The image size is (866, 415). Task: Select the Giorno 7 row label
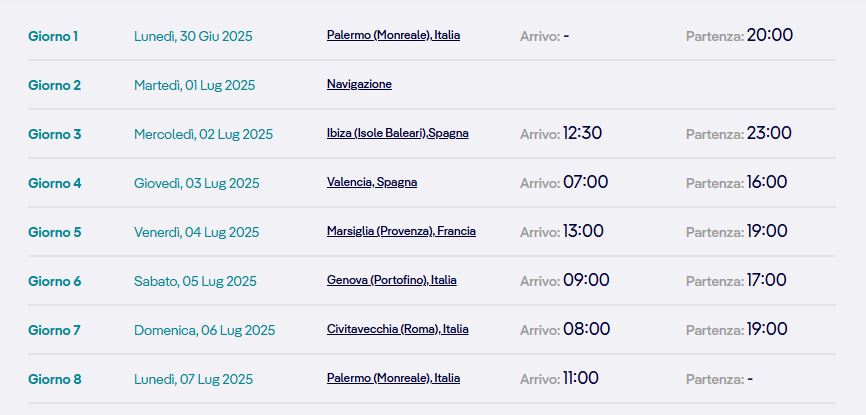[54, 330]
